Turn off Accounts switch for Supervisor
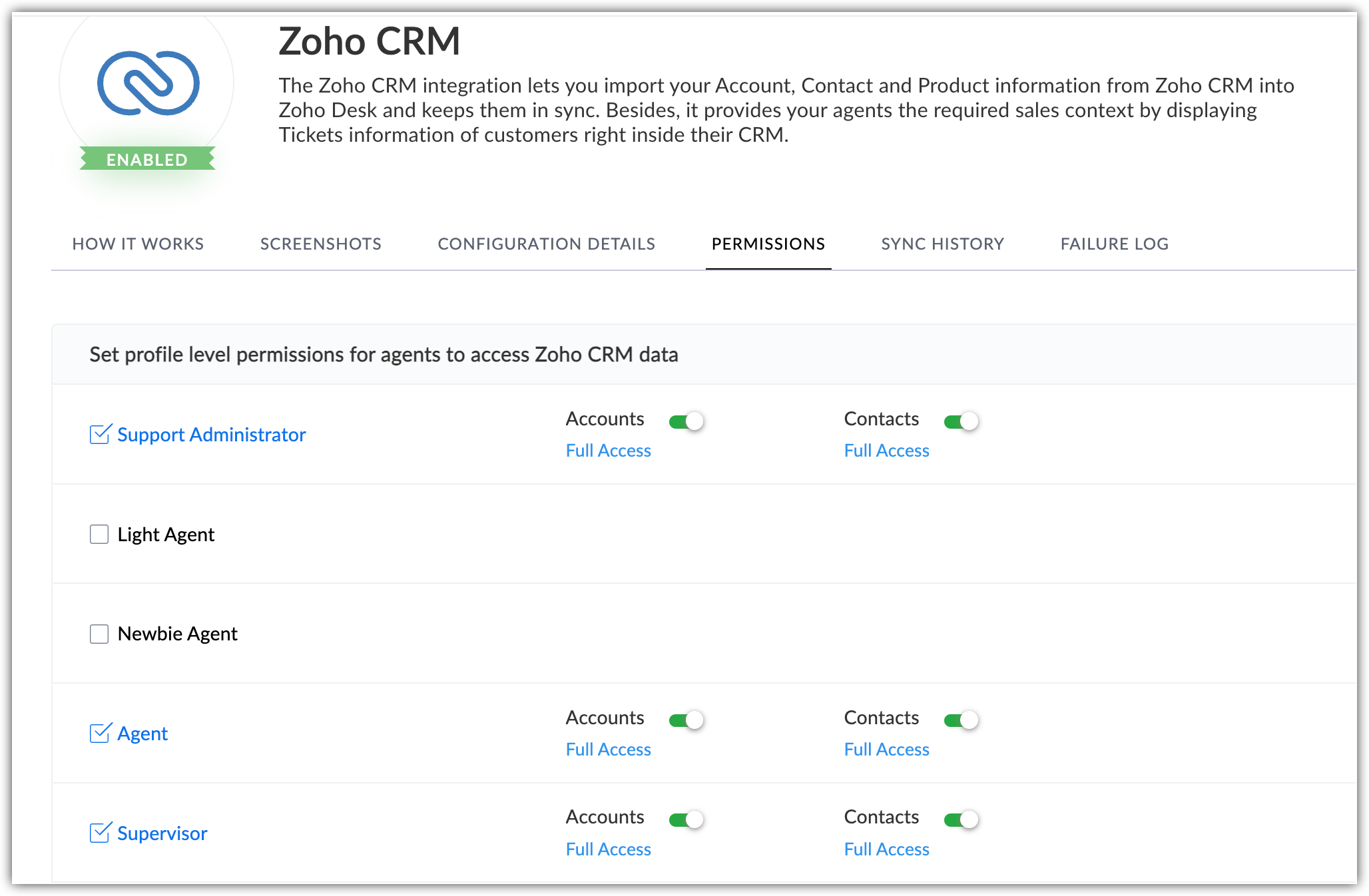This screenshot has width=1369, height=896. 686,819
